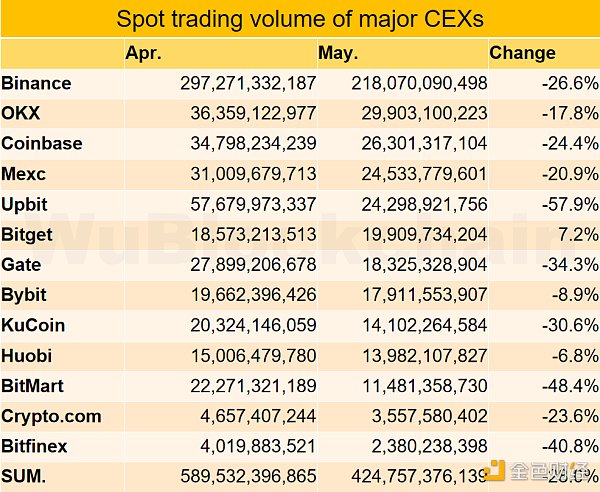The height and width of the screenshot is (492, 600).
Task: Select the May. column header
Action: (x=338, y=53)
